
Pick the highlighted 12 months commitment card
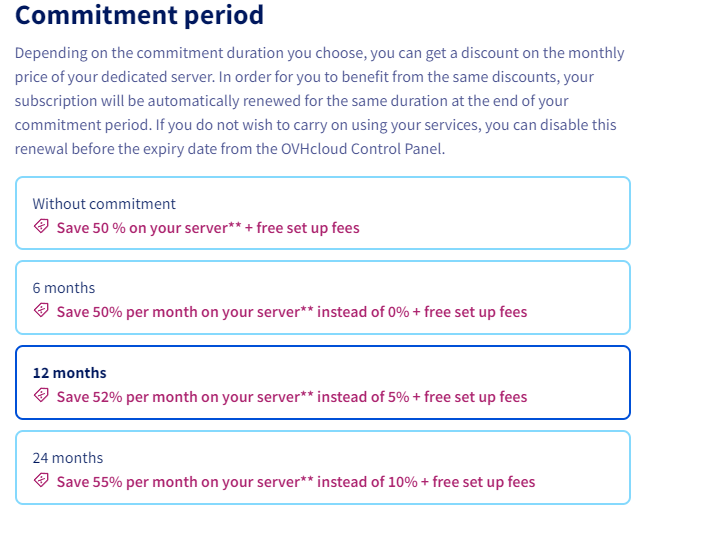(x=323, y=382)
